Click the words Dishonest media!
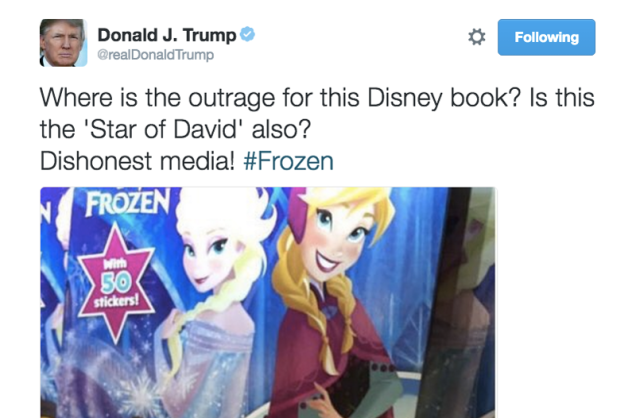 point(137,161)
